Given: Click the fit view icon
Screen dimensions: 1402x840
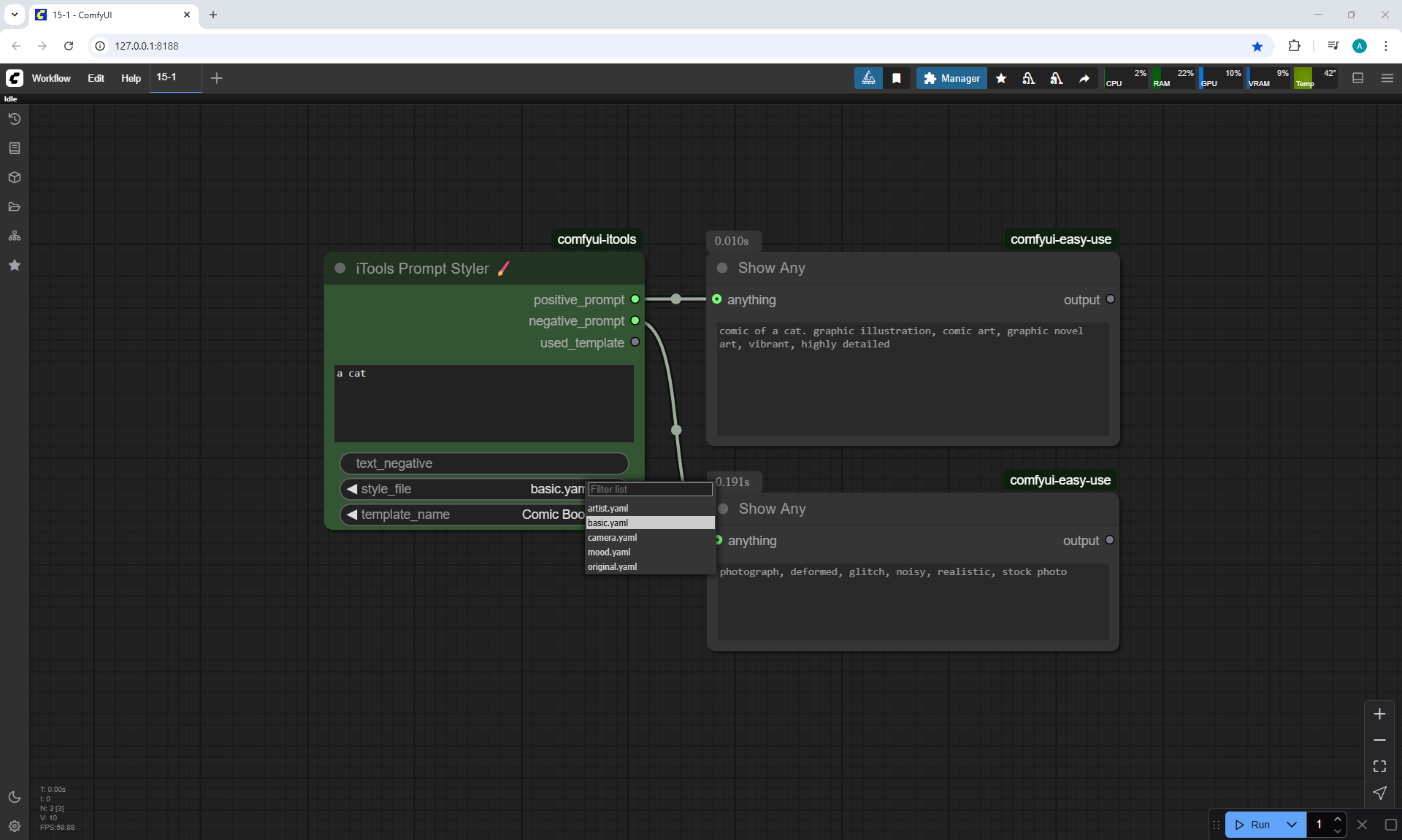Looking at the screenshot, I should [x=1379, y=766].
